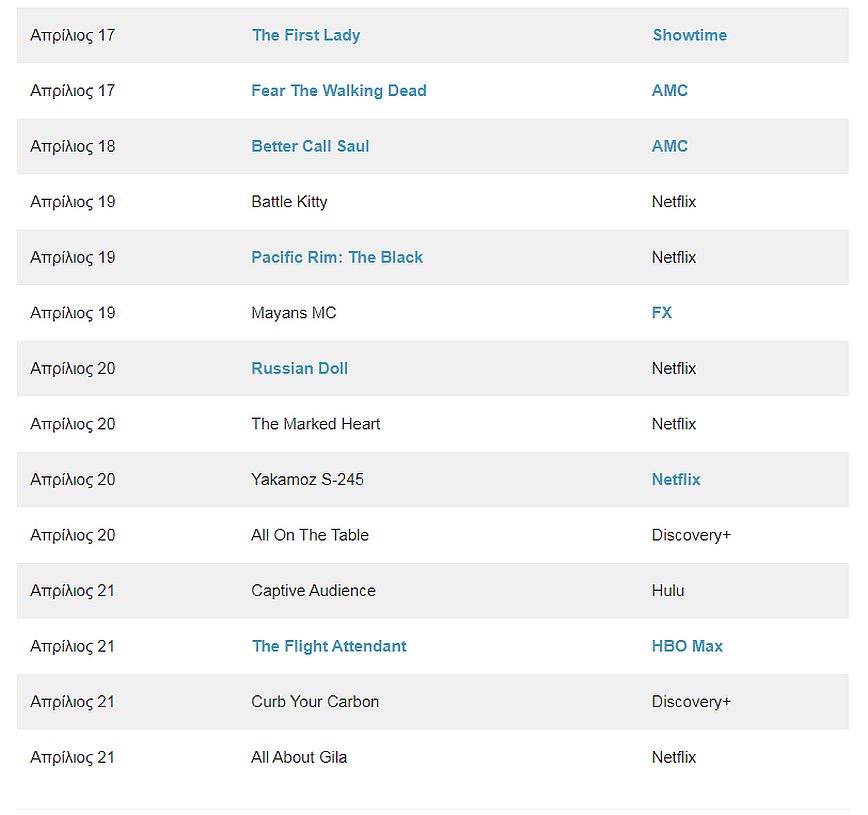Viewport: 868px width, 815px height.
Task: Click the Showtime network link
Action: click(x=689, y=35)
